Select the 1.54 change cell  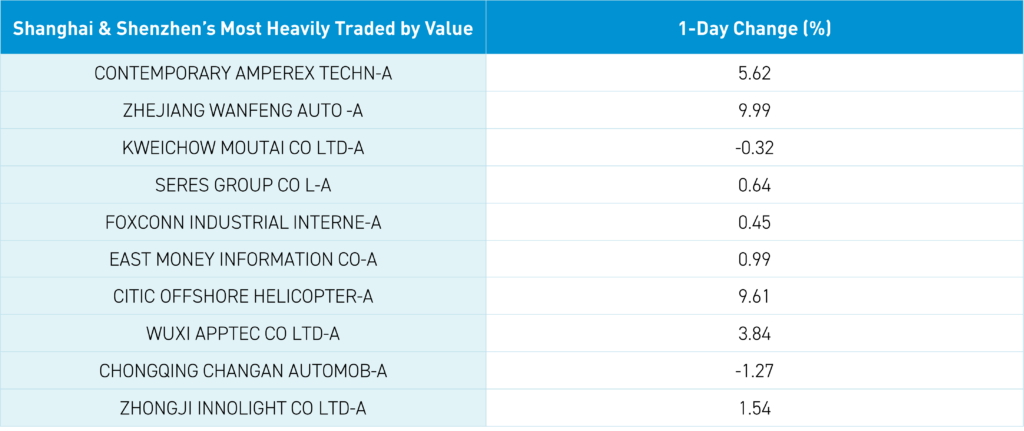point(754,408)
